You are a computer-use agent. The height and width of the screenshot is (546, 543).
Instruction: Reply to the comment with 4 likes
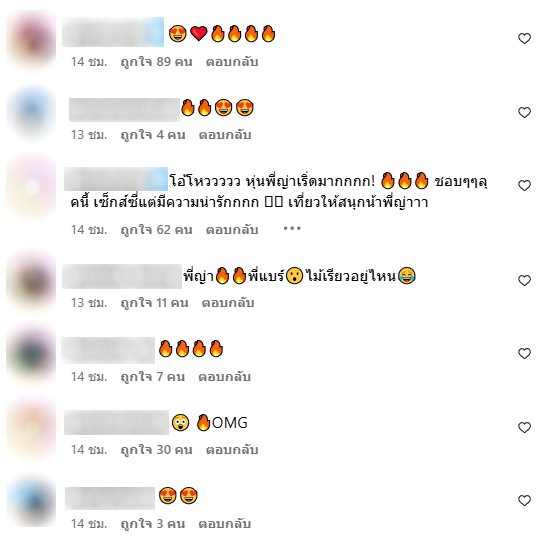pos(225,135)
